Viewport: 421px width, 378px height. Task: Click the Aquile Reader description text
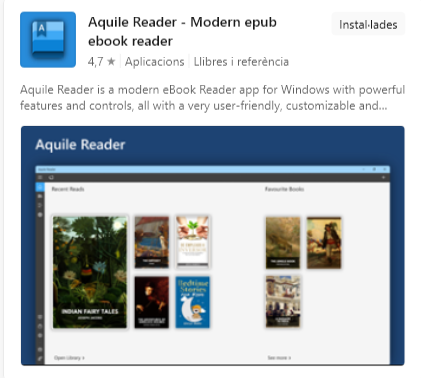212,98
